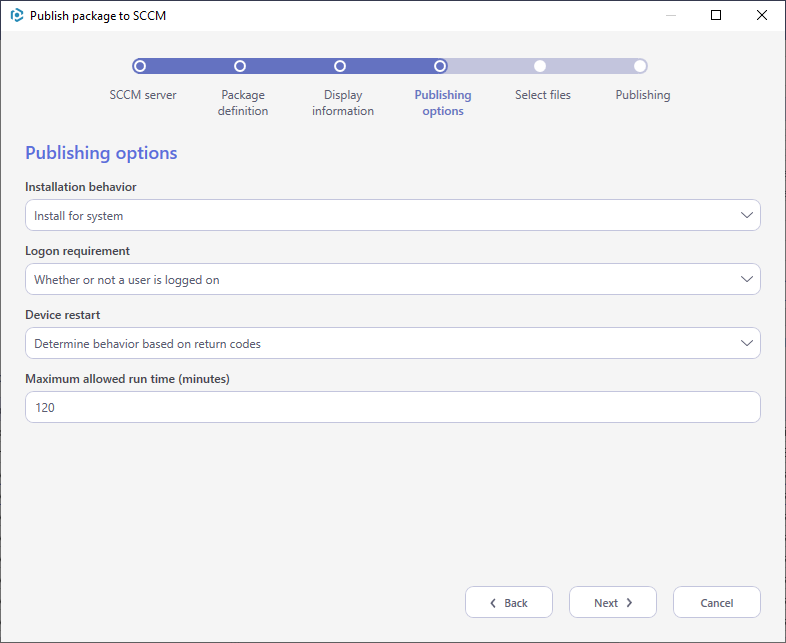Click the Display information step circle
The height and width of the screenshot is (643, 786).
tap(340, 66)
